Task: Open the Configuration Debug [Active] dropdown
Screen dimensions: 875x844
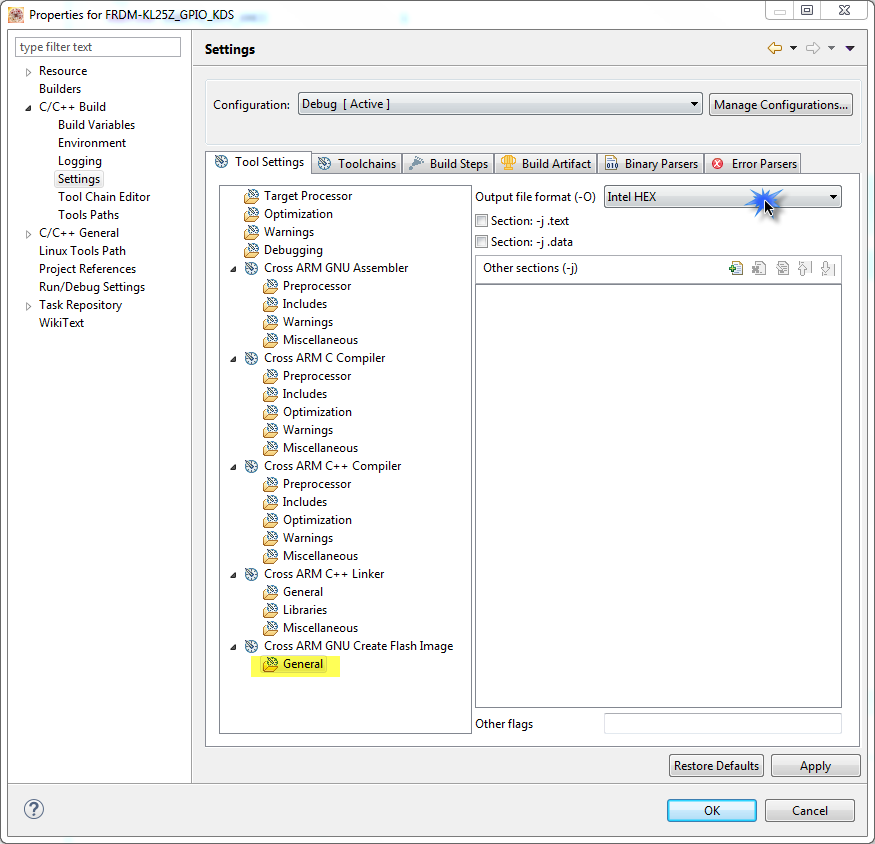Action: [x=500, y=104]
